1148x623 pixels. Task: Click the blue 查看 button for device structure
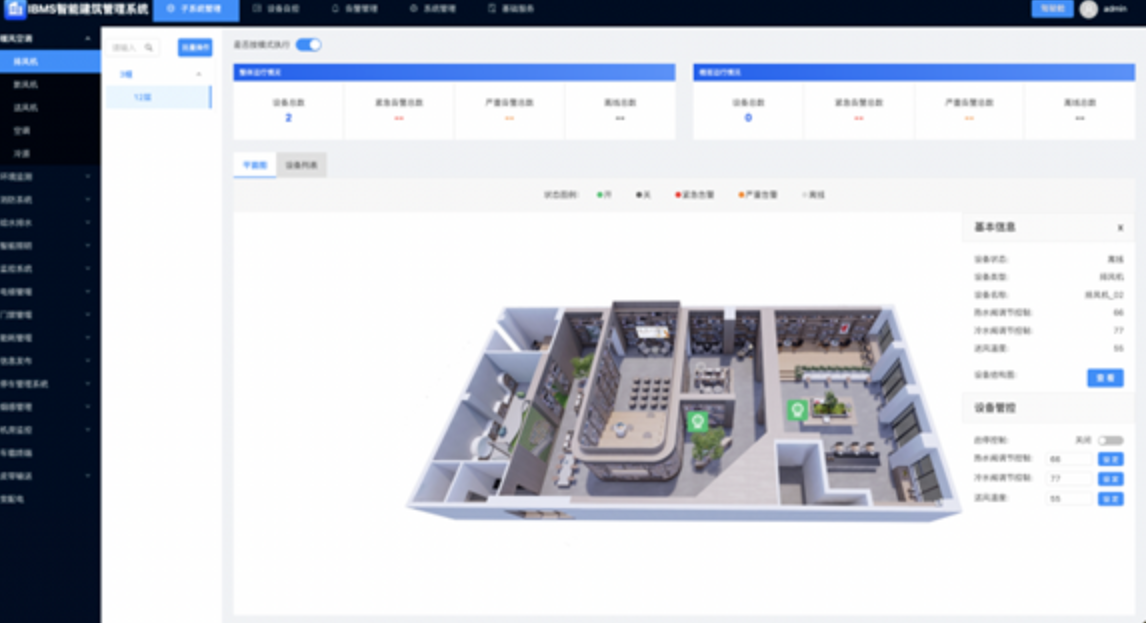1105,378
